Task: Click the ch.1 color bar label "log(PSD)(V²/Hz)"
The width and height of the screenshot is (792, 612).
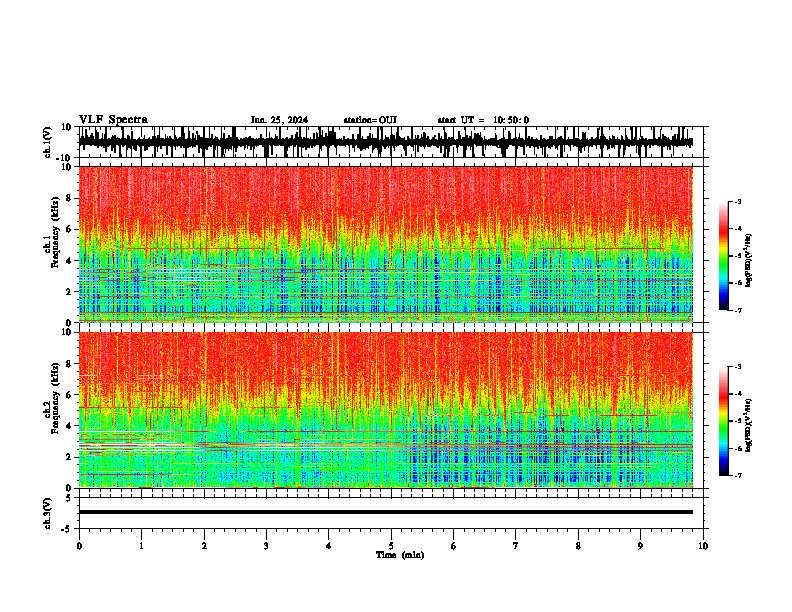Action: [749, 261]
